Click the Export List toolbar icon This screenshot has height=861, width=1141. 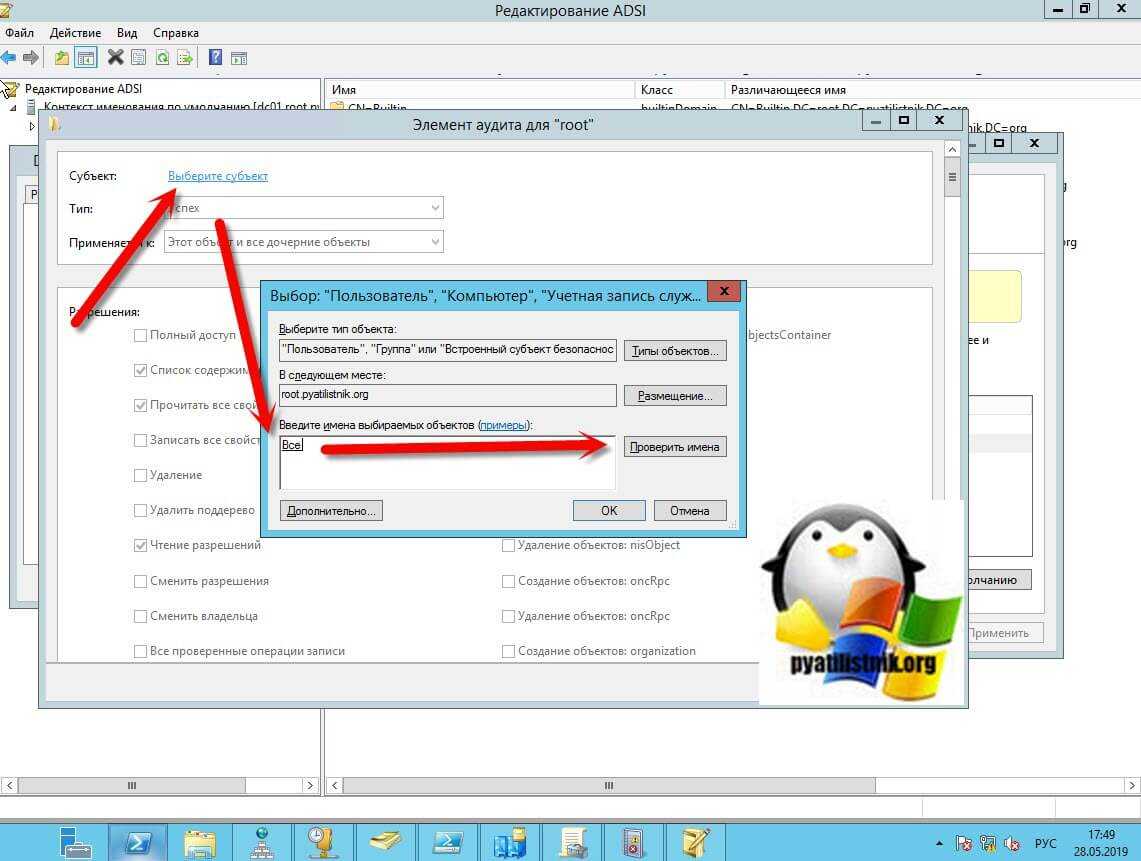coord(185,58)
